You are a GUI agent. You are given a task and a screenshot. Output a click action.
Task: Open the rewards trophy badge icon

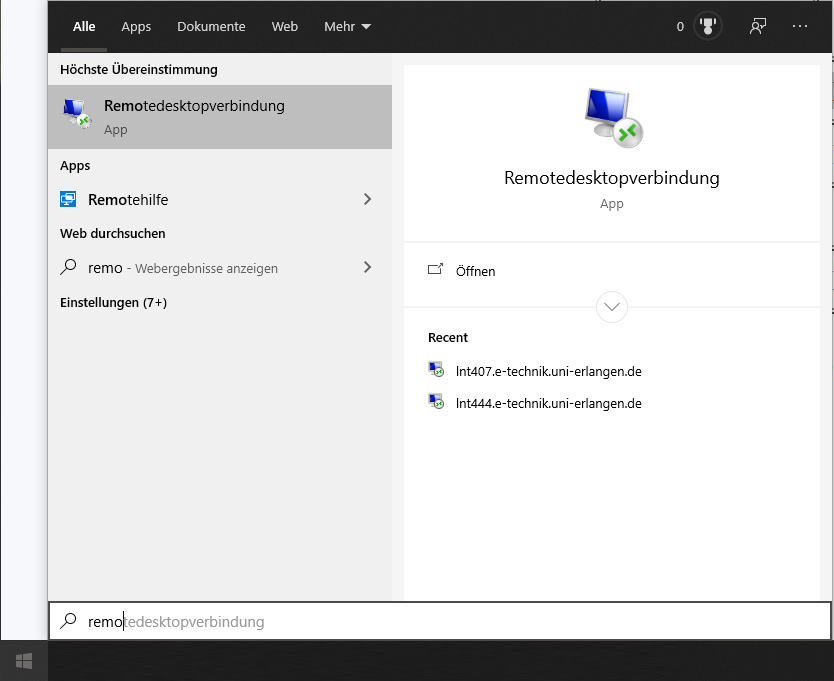(x=708, y=26)
